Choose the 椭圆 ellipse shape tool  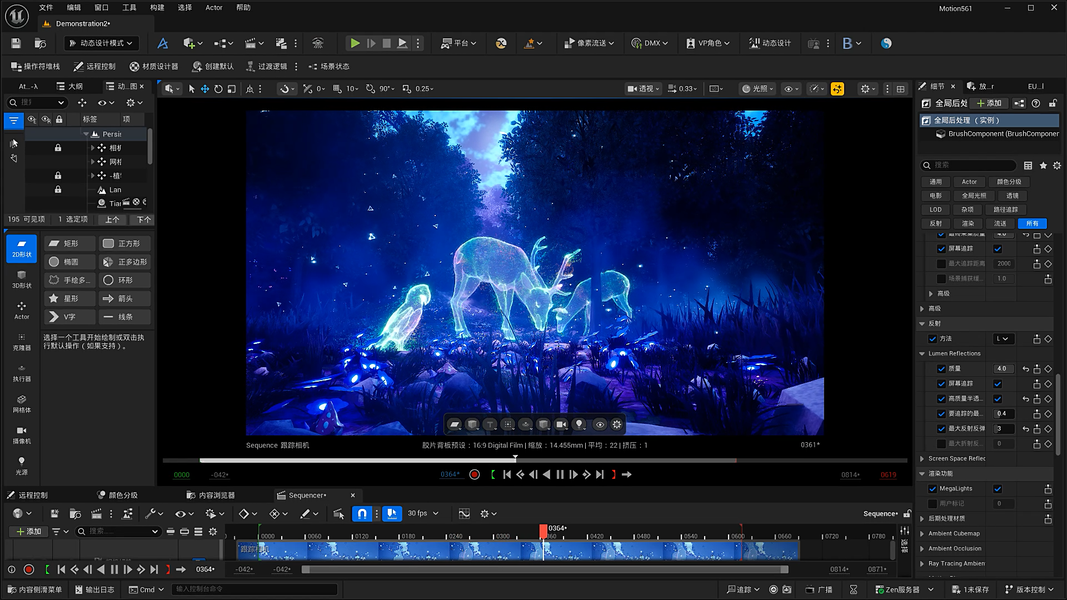[70, 261]
